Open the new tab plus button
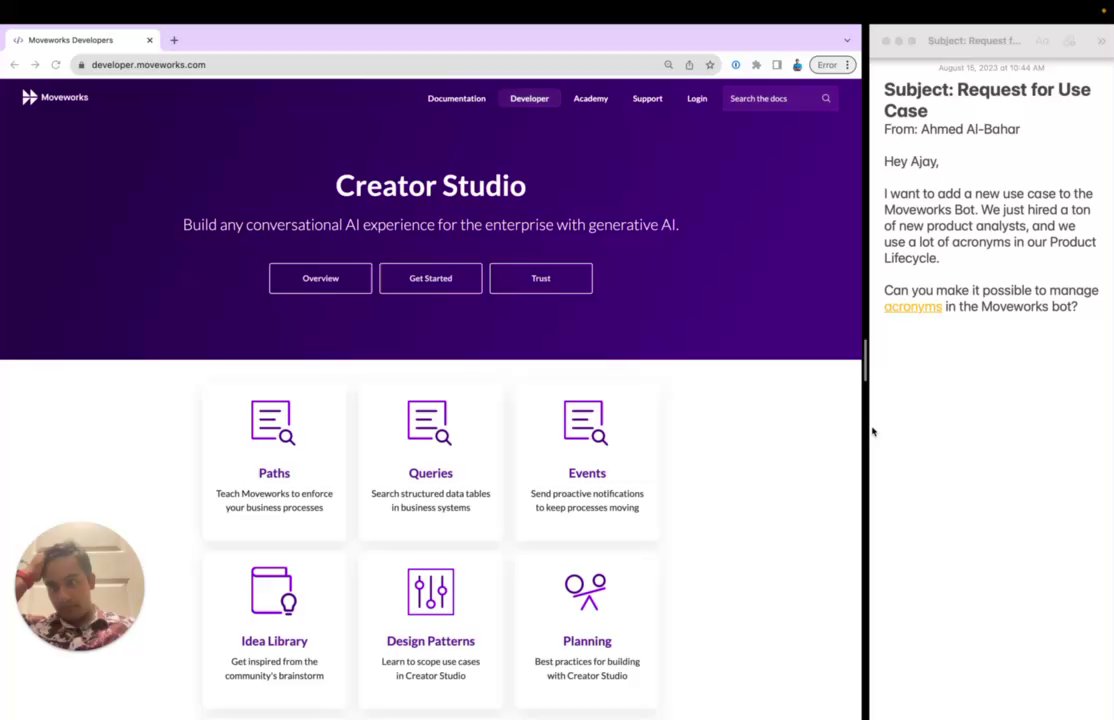 pos(174,41)
